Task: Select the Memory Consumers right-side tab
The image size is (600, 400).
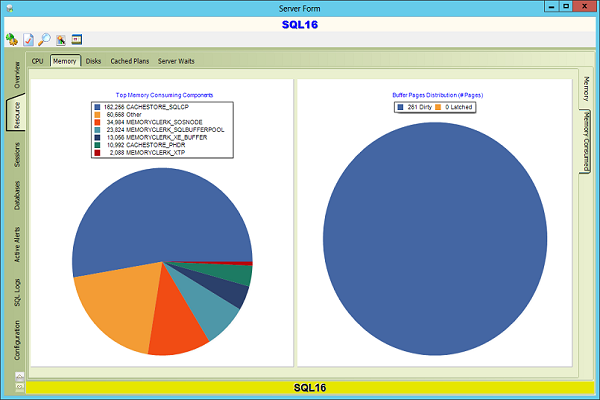Action: coord(585,140)
